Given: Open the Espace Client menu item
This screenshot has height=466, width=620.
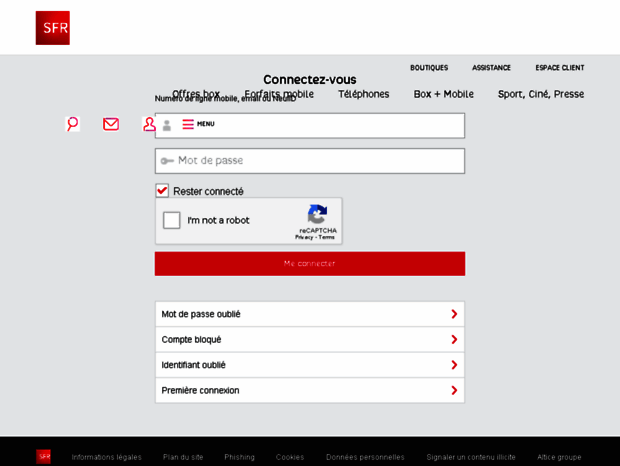Looking at the screenshot, I should point(560,68).
